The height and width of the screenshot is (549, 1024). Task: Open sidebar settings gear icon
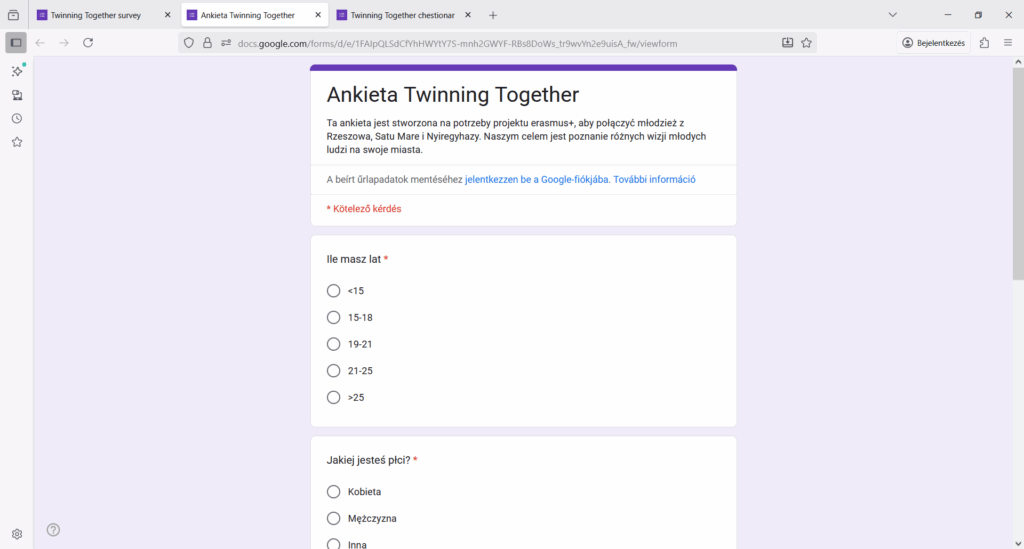[x=17, y=534]
